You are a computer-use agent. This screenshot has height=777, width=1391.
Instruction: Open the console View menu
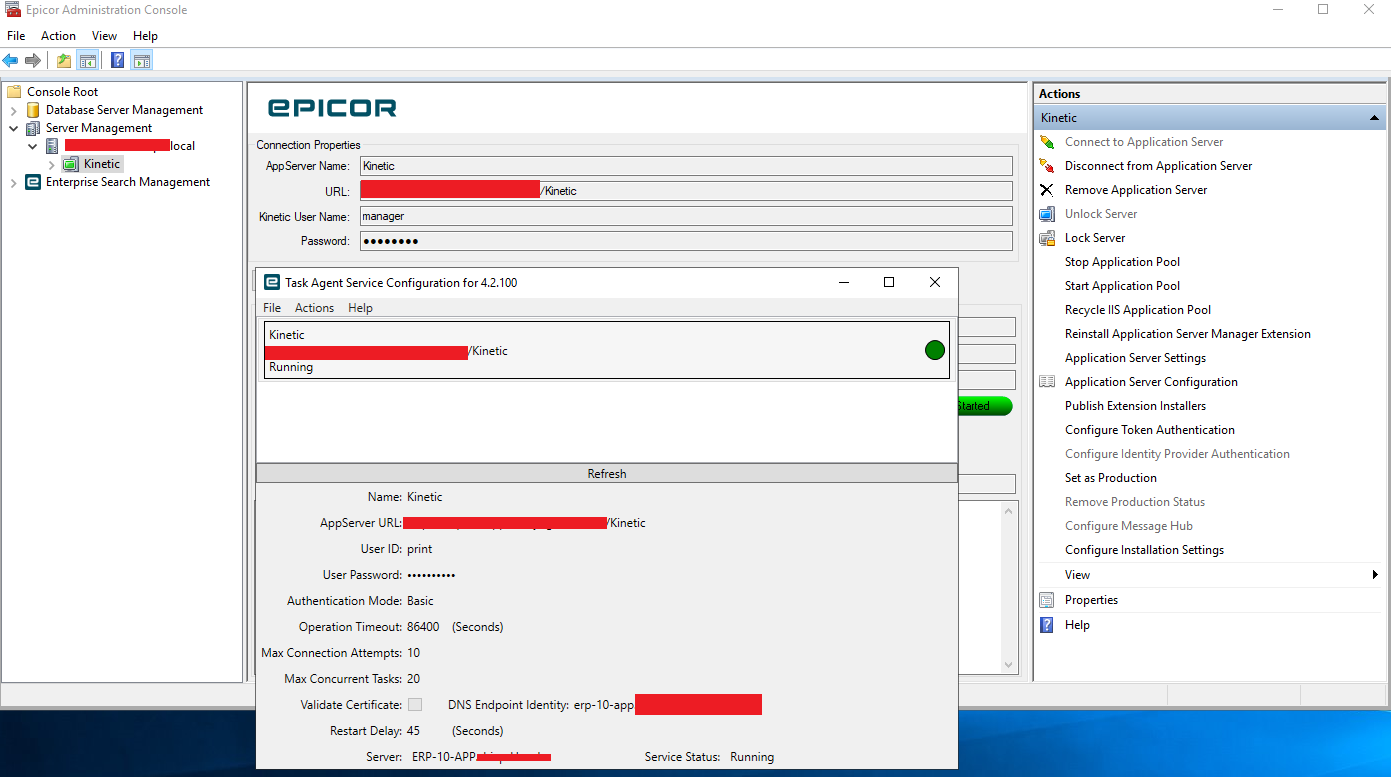pyautogui.click(x=105, y=36)
